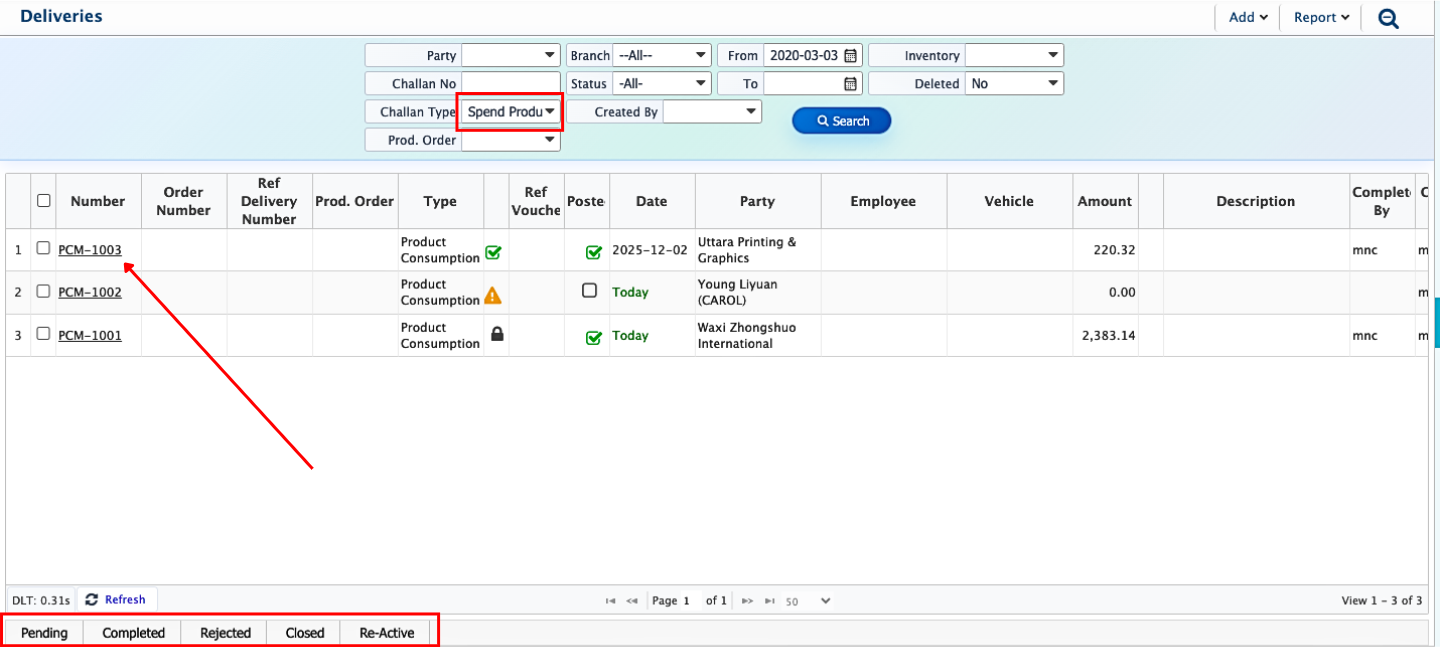This screenshot has width=1440, height=657.
Task: Click the green check icon beside PCM-1003 type
Action: point(493,253)
